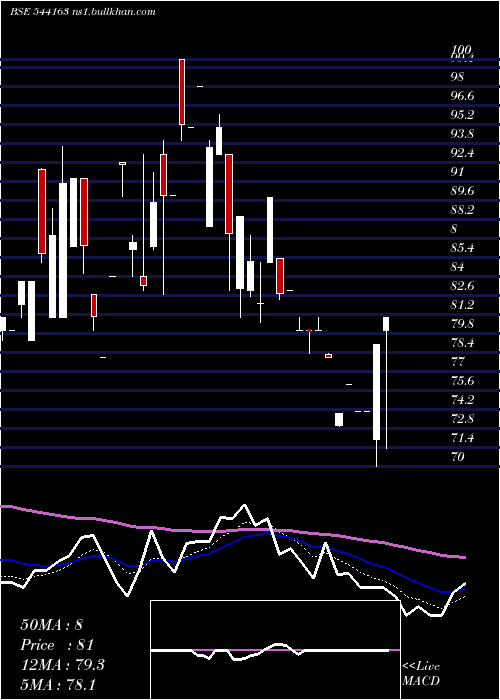500x700 pixels.
Task: Click the <<Live MACD label
Action: [x=421, y=673]
